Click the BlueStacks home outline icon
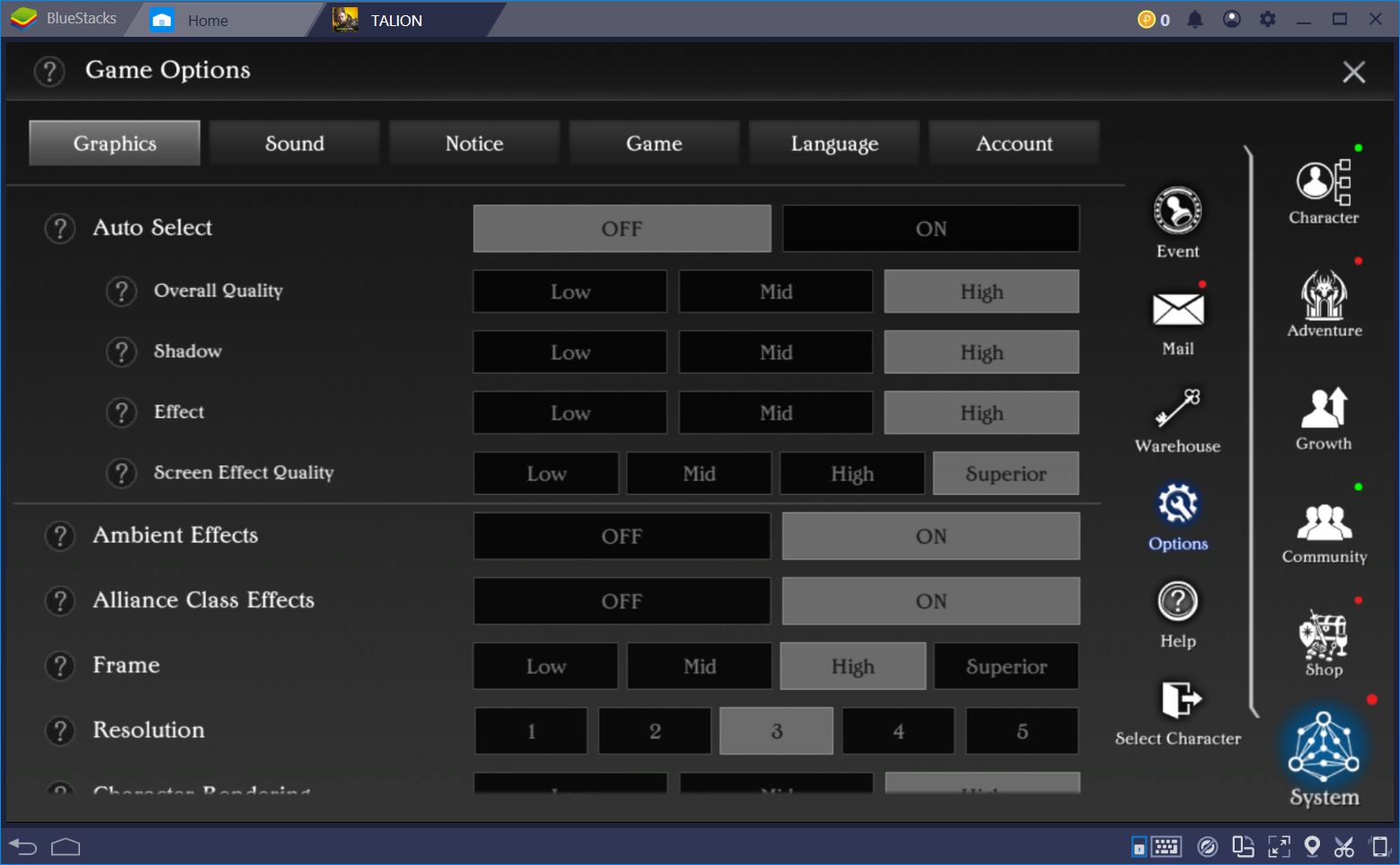Image resolution: width=1400 pixels, height=865 pixels. click(x=66, y=846)
